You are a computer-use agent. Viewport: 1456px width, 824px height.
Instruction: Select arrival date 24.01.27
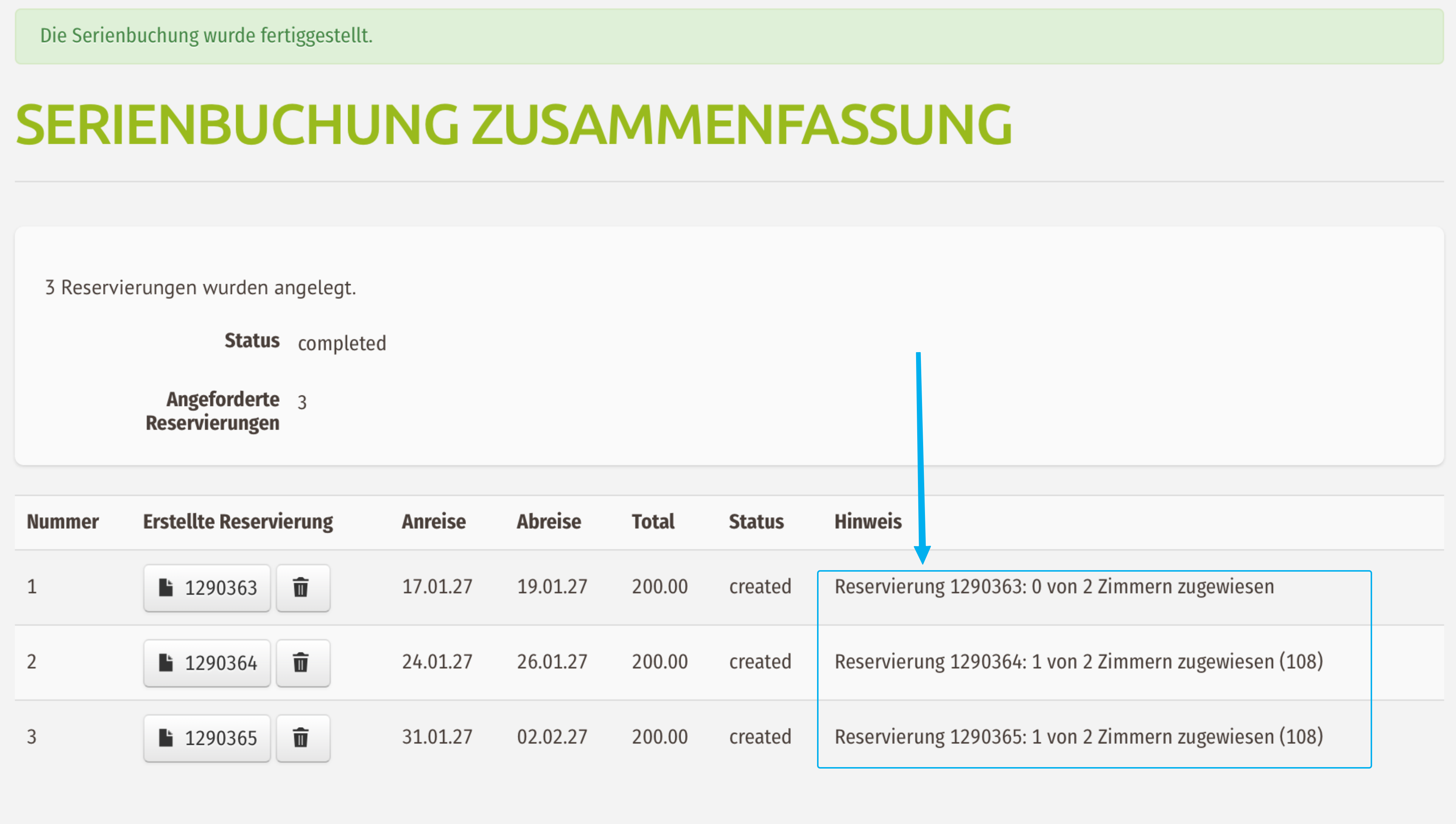pos(437,661)
